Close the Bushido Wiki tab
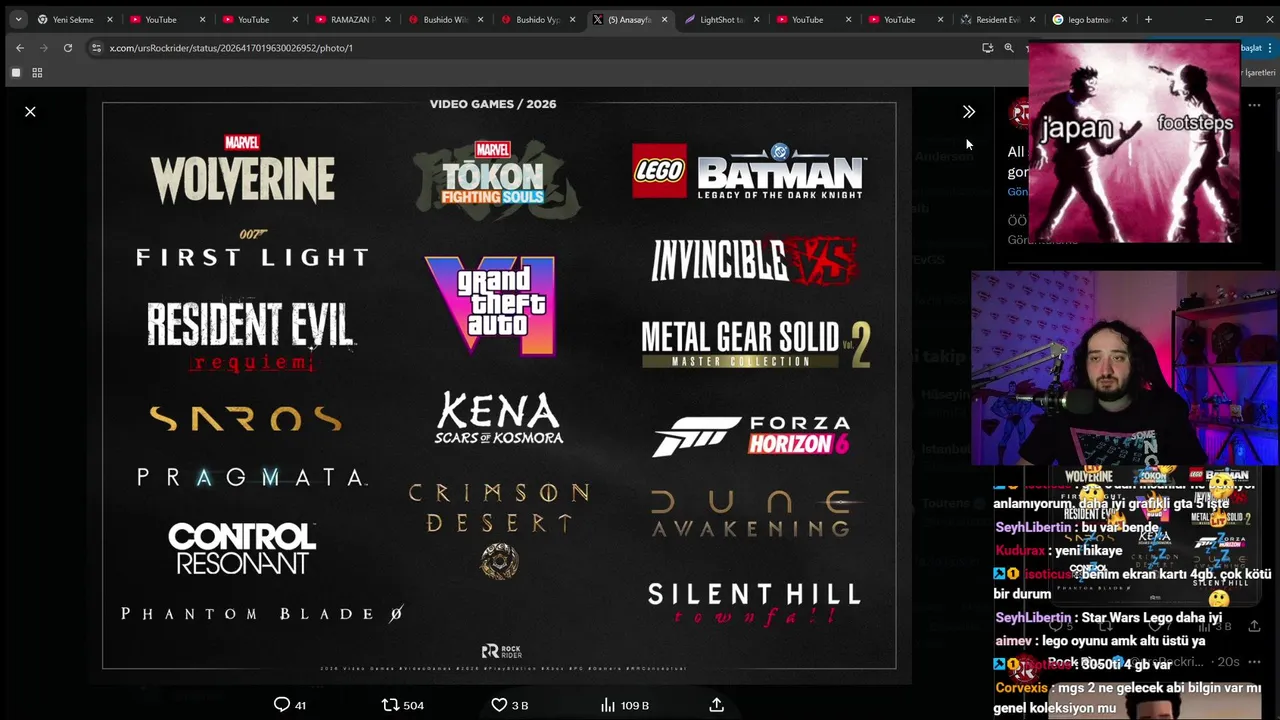Viewport: 1280px width, 720px height. coord(479,19)
